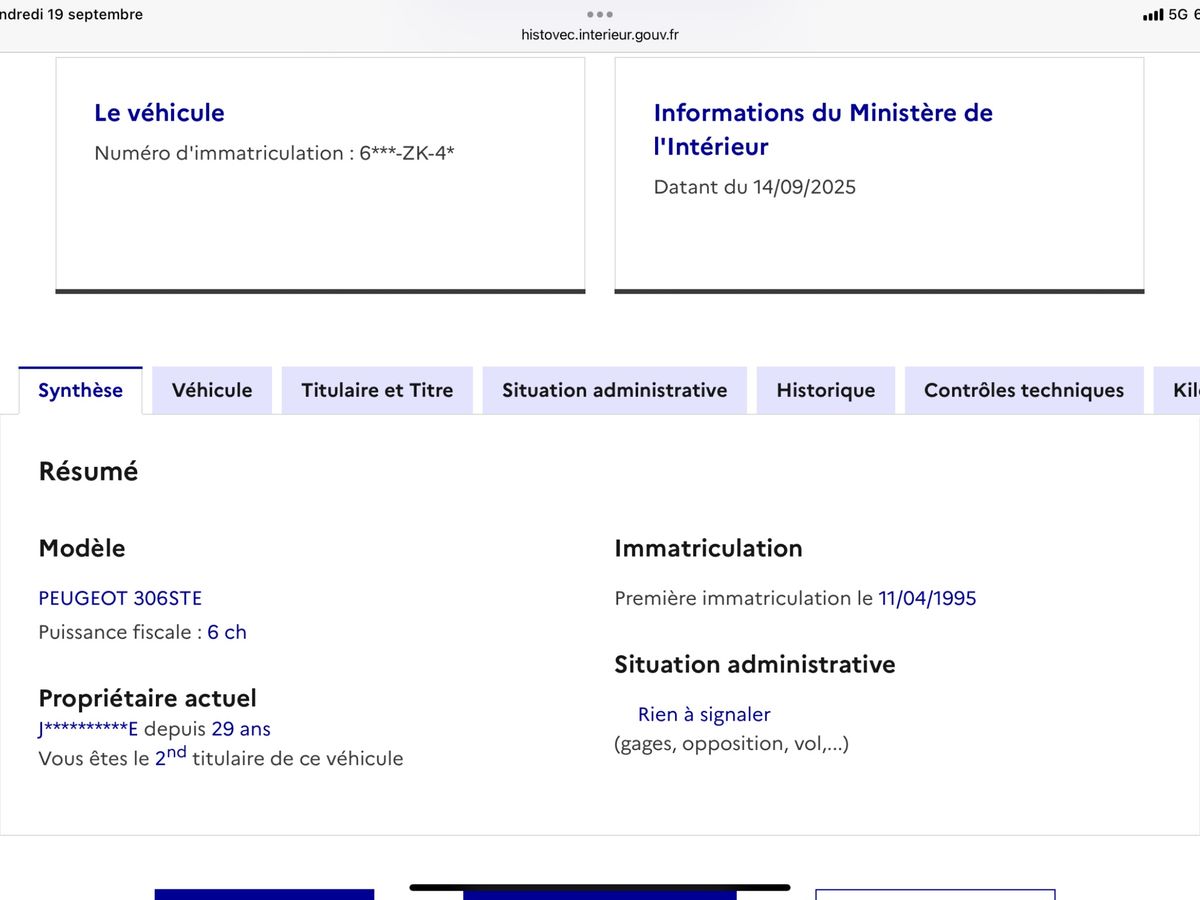Open the Contrôles techniques tab
The height and width of the screenshot is (900, 1200).
tap(1024, 390)
